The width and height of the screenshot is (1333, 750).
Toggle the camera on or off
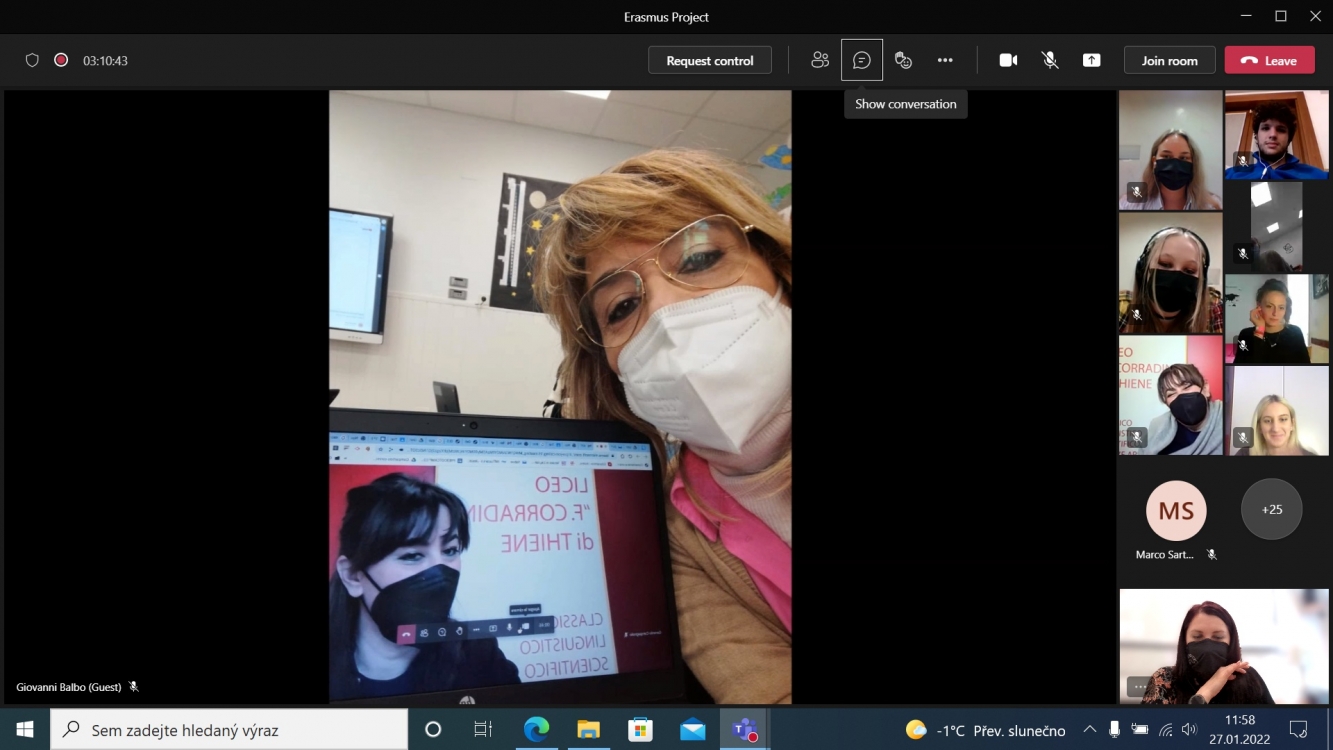1008,60
